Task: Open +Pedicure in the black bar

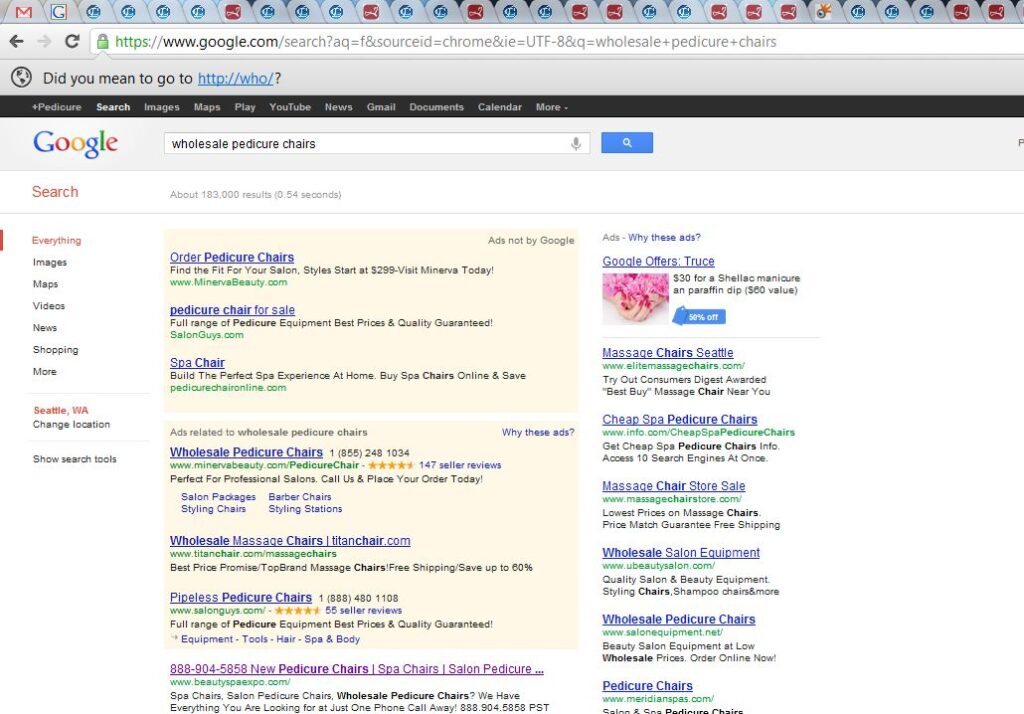Action: [56, 107]
